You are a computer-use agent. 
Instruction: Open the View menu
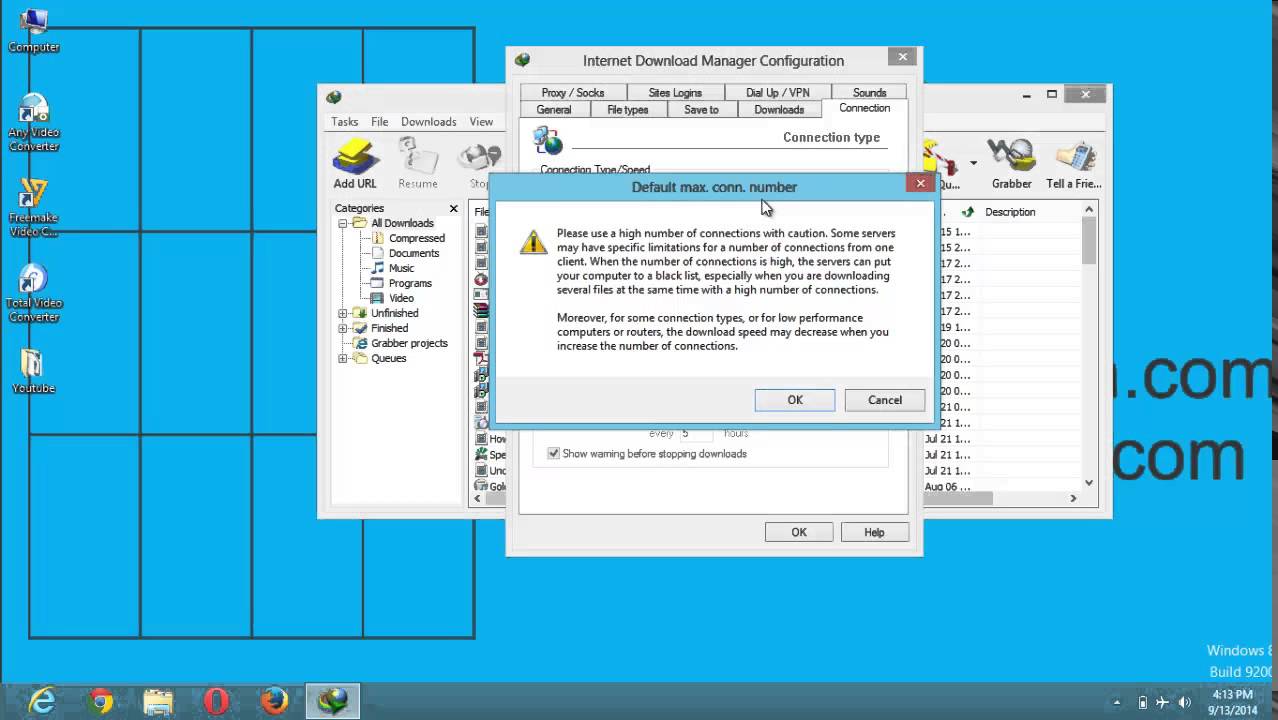pyautogui.click(x=481, y=121)
